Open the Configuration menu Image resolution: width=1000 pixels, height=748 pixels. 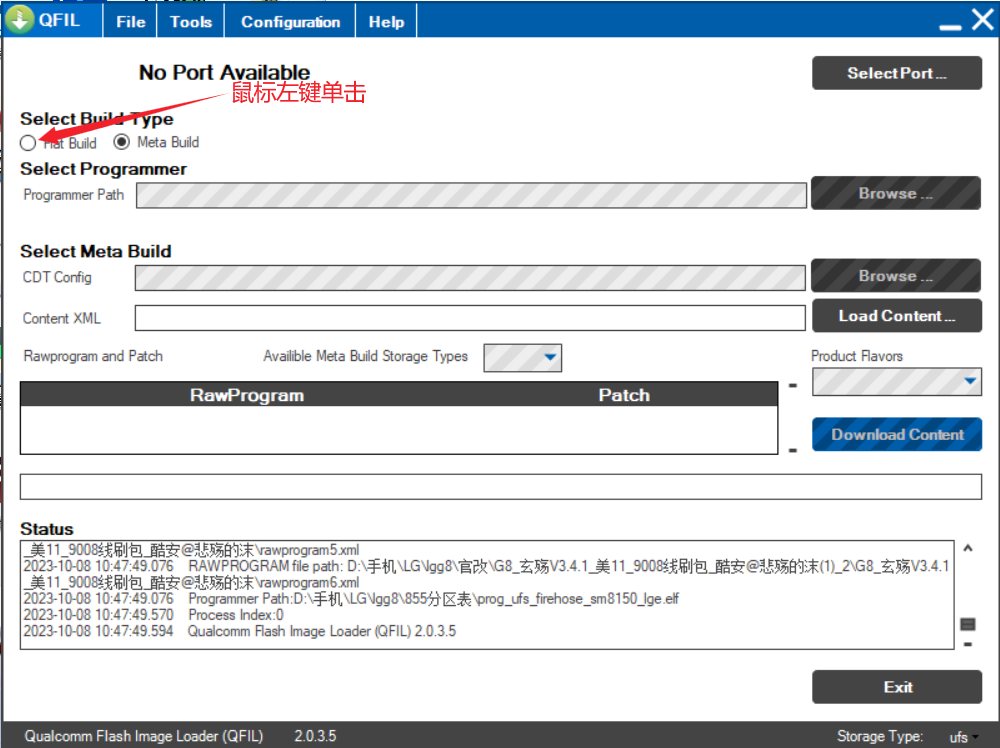pyautogui.click(x=290, y=22)
